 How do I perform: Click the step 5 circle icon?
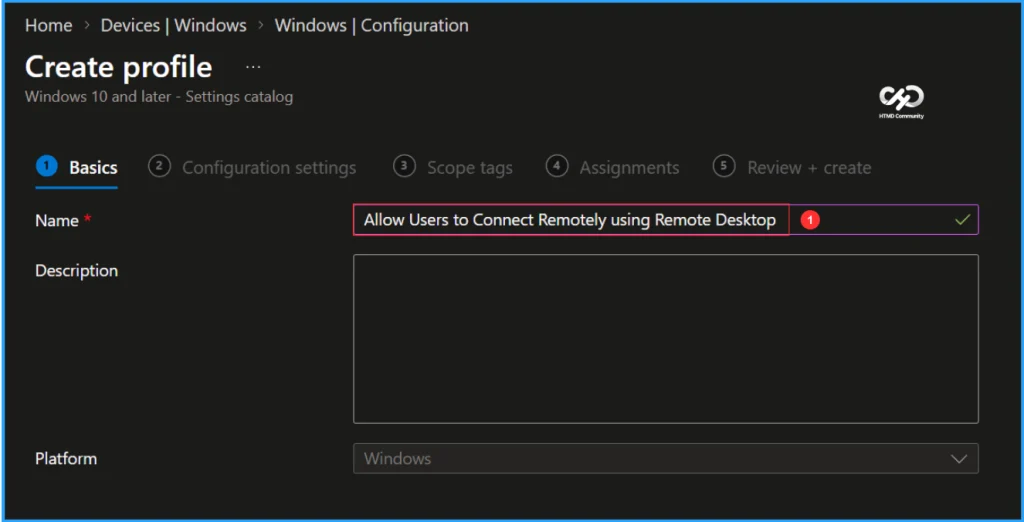tap(724, 166)
